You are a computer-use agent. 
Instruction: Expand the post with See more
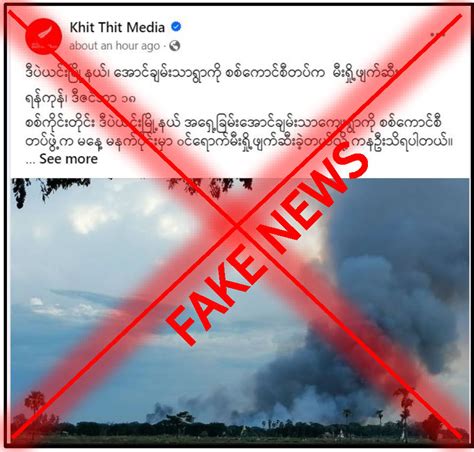tap(68, 159)
